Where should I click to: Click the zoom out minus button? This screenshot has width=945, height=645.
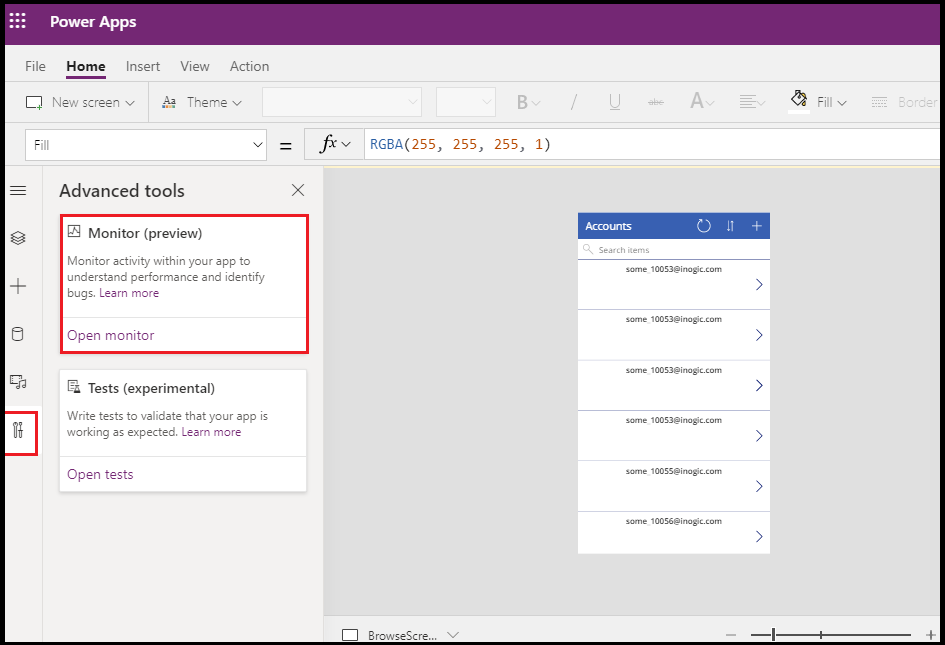[x=731, y=635]
